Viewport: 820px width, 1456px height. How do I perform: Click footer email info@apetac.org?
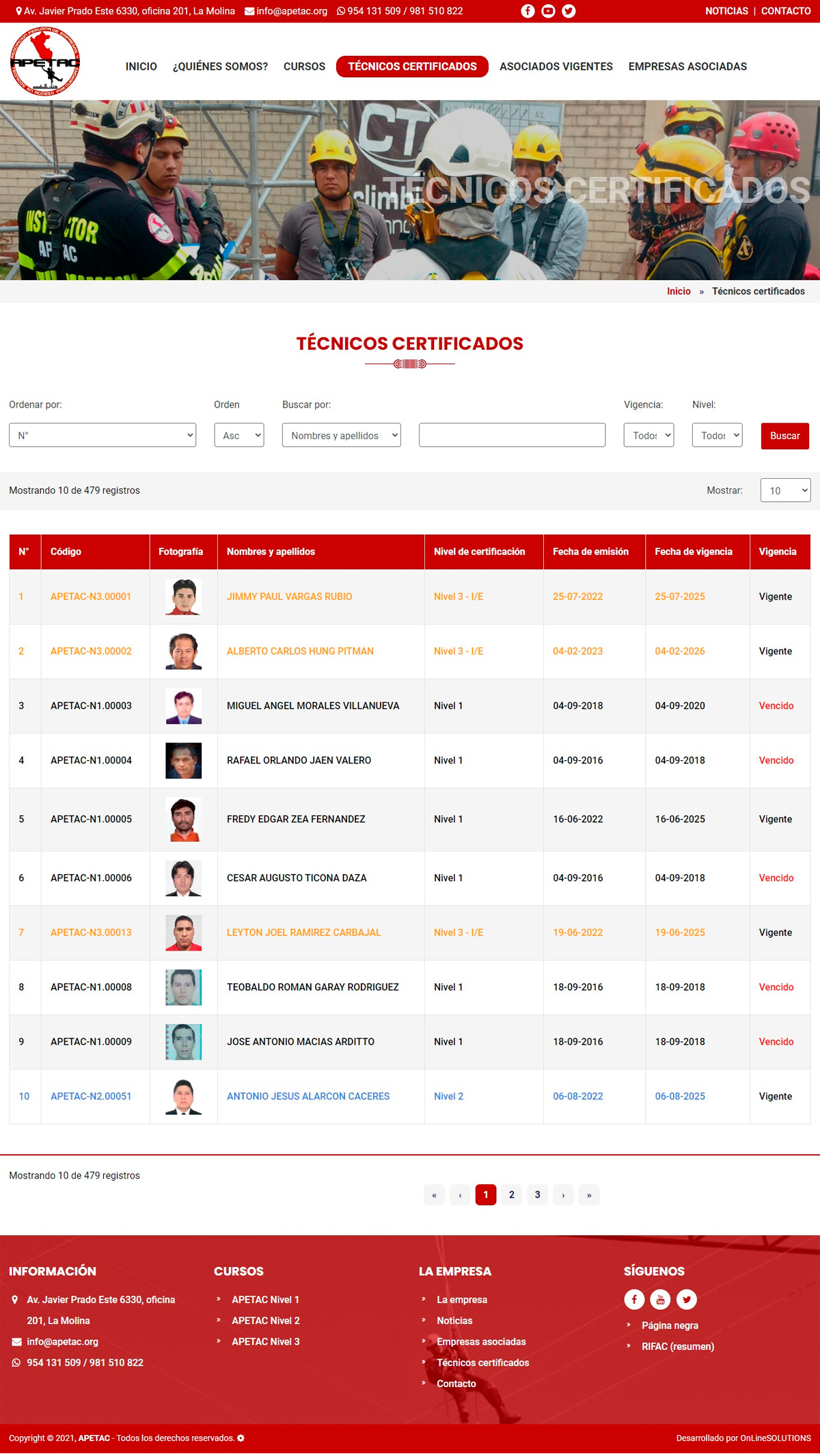pyautogui.click(x=62, y=1341)
